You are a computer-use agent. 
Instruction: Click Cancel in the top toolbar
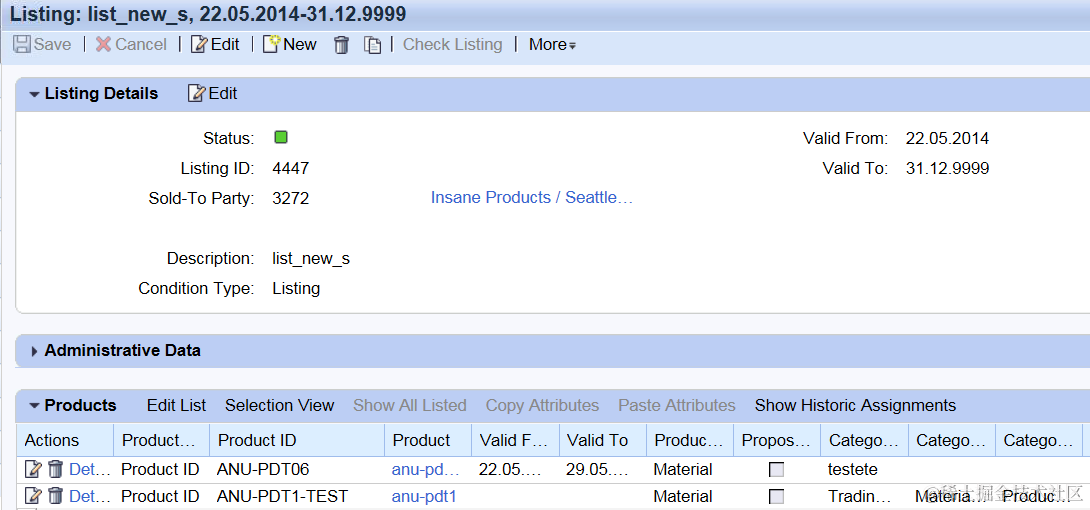coord(131,44)
